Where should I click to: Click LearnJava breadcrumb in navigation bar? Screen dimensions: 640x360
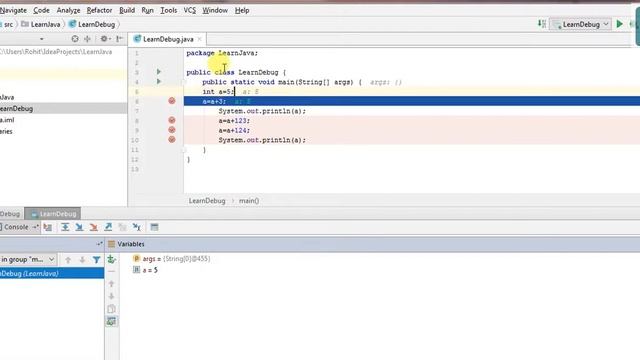click(x=41, y=24)
